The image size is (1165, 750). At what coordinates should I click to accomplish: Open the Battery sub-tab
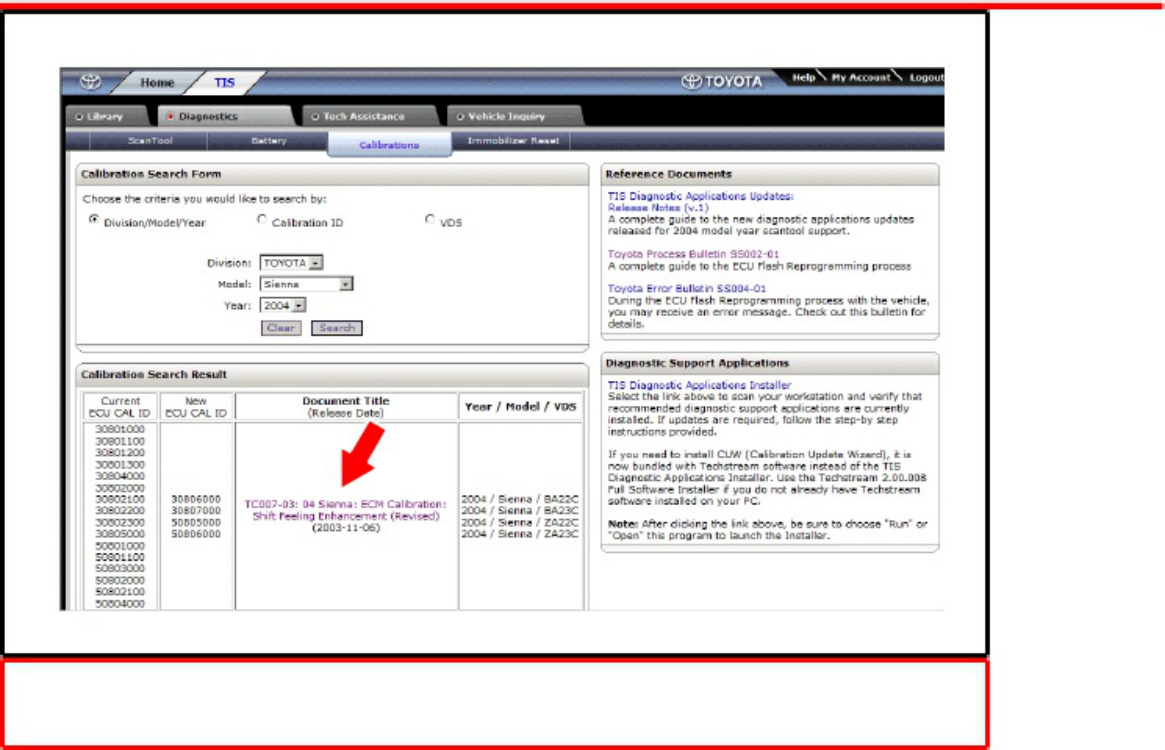coord(268,140)
